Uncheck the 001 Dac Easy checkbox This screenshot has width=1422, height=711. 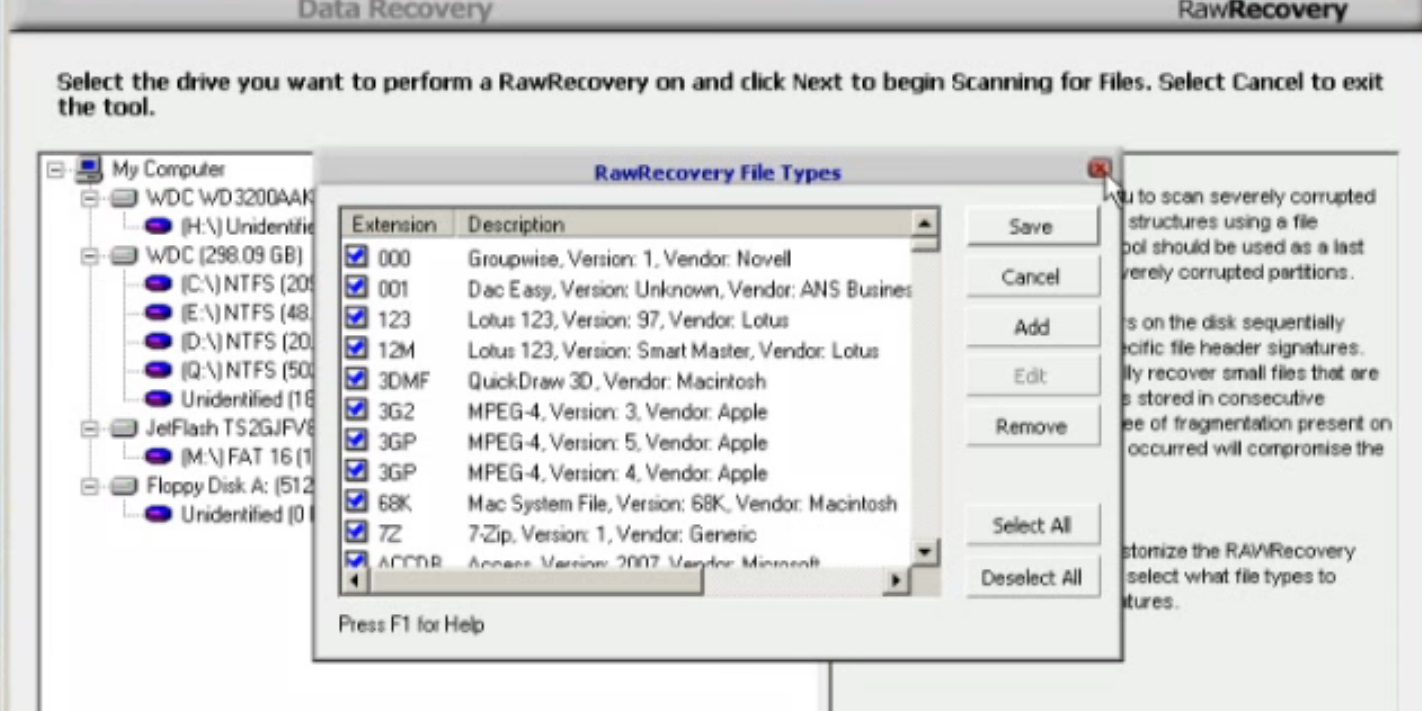(356, 288)
